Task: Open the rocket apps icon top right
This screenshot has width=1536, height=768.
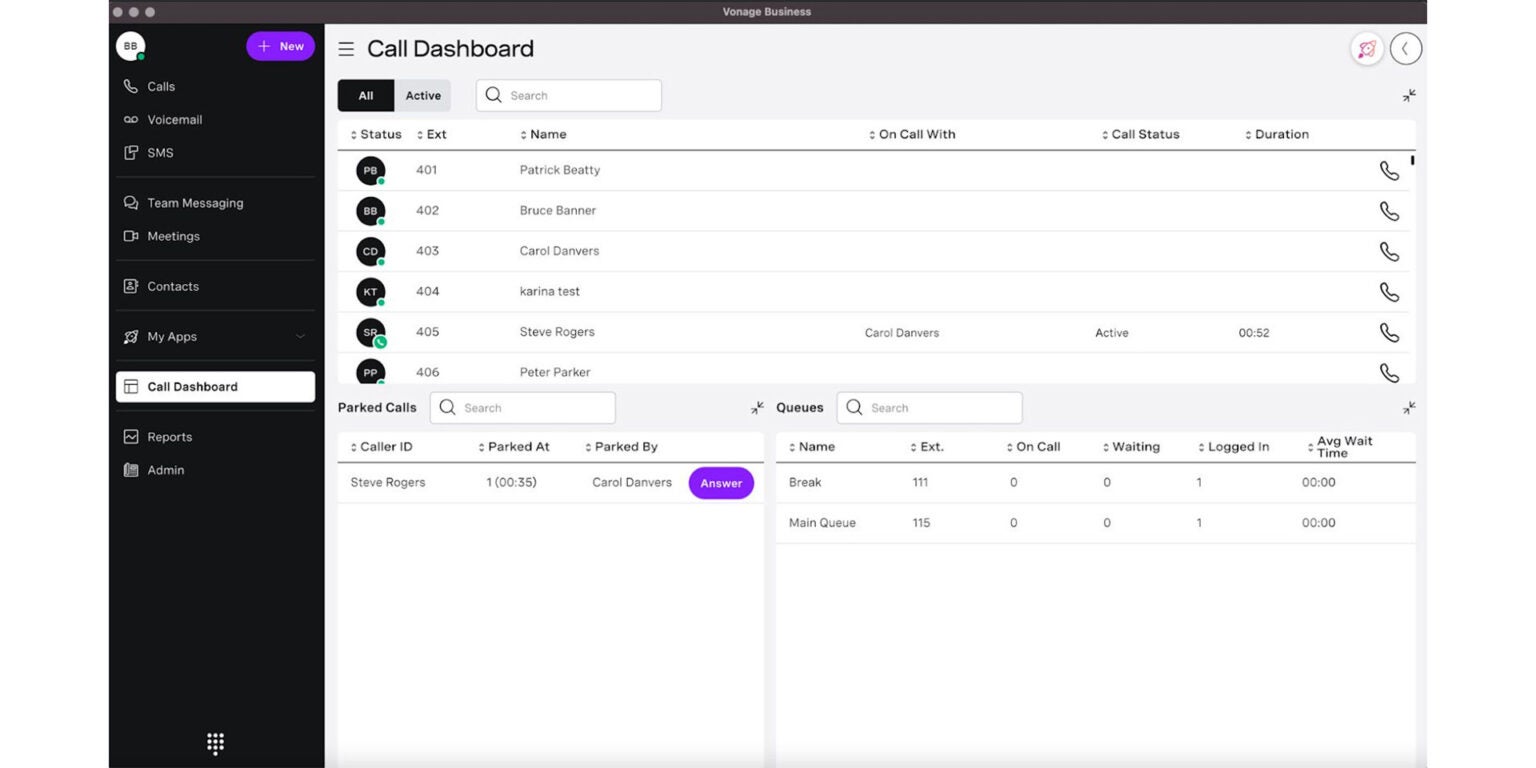Action: (x=1366, y=49)
